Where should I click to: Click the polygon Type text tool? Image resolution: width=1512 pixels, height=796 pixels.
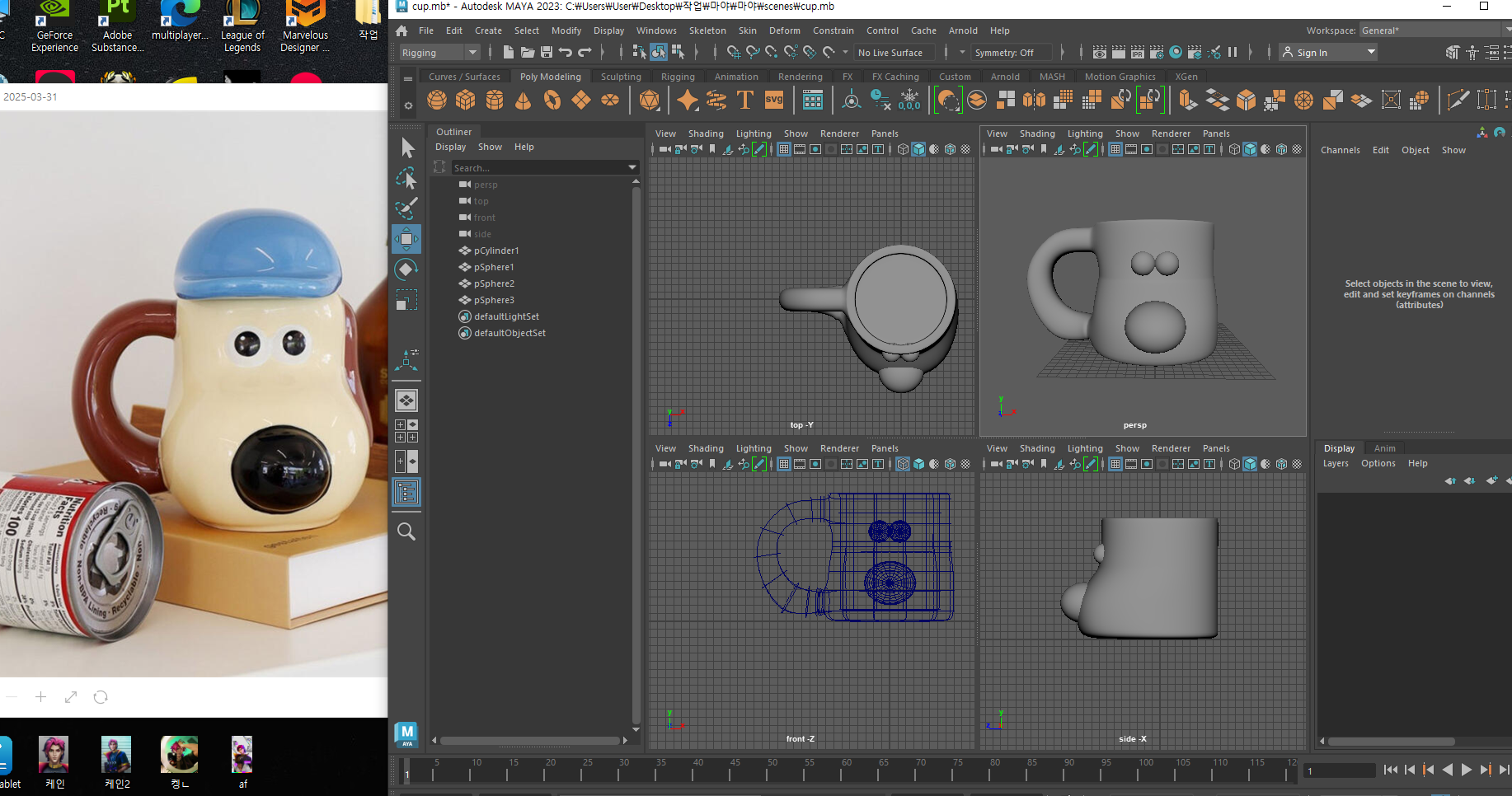[745, 101]
